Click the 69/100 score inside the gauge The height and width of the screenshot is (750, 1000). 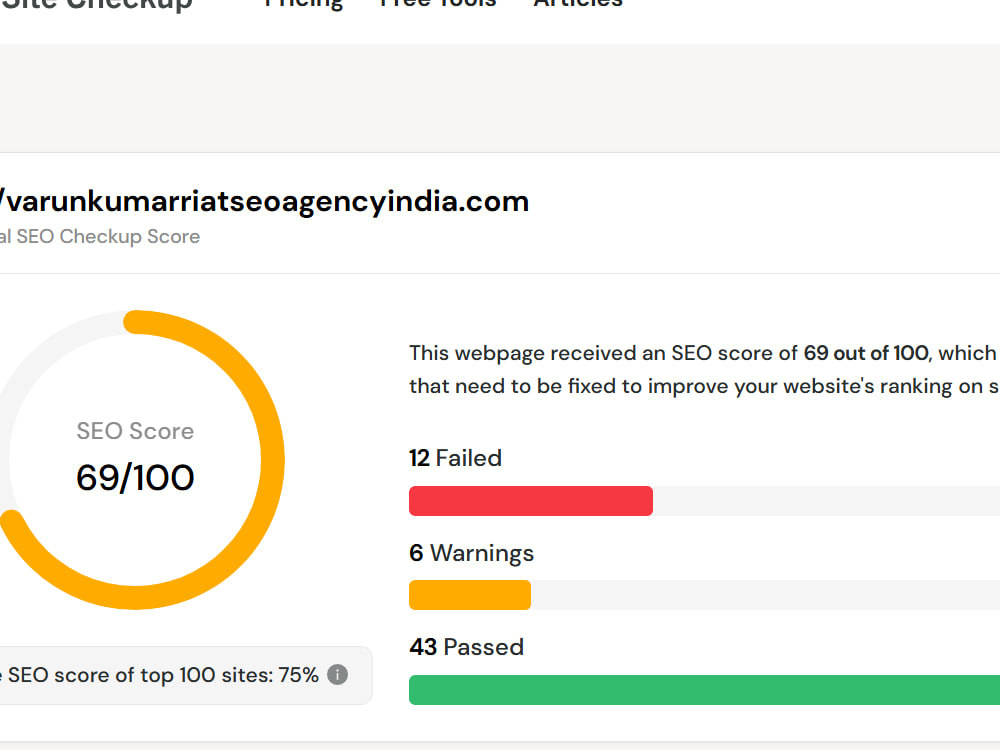pyautogui.click(x=135, y=477)
